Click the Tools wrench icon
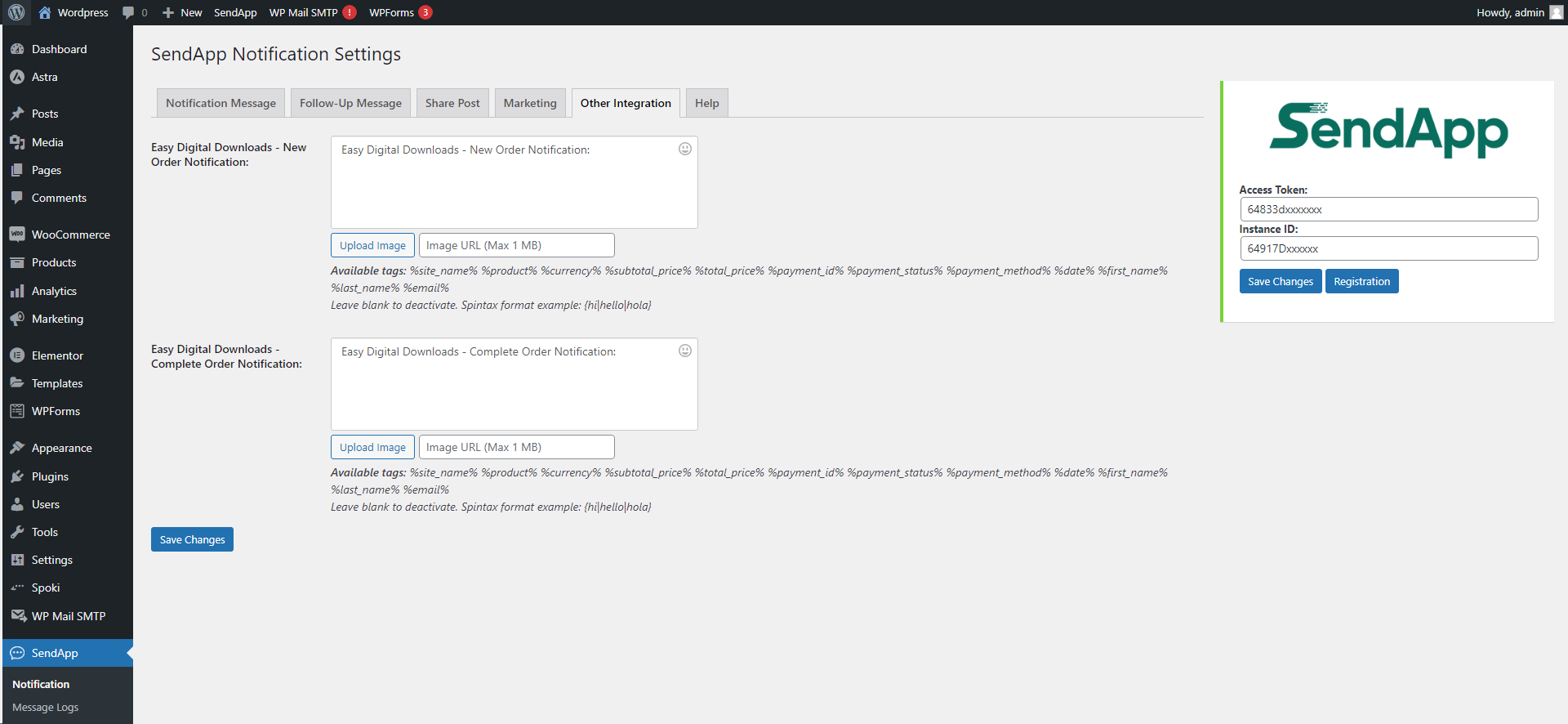1568x724 pixels. (17, 532)
